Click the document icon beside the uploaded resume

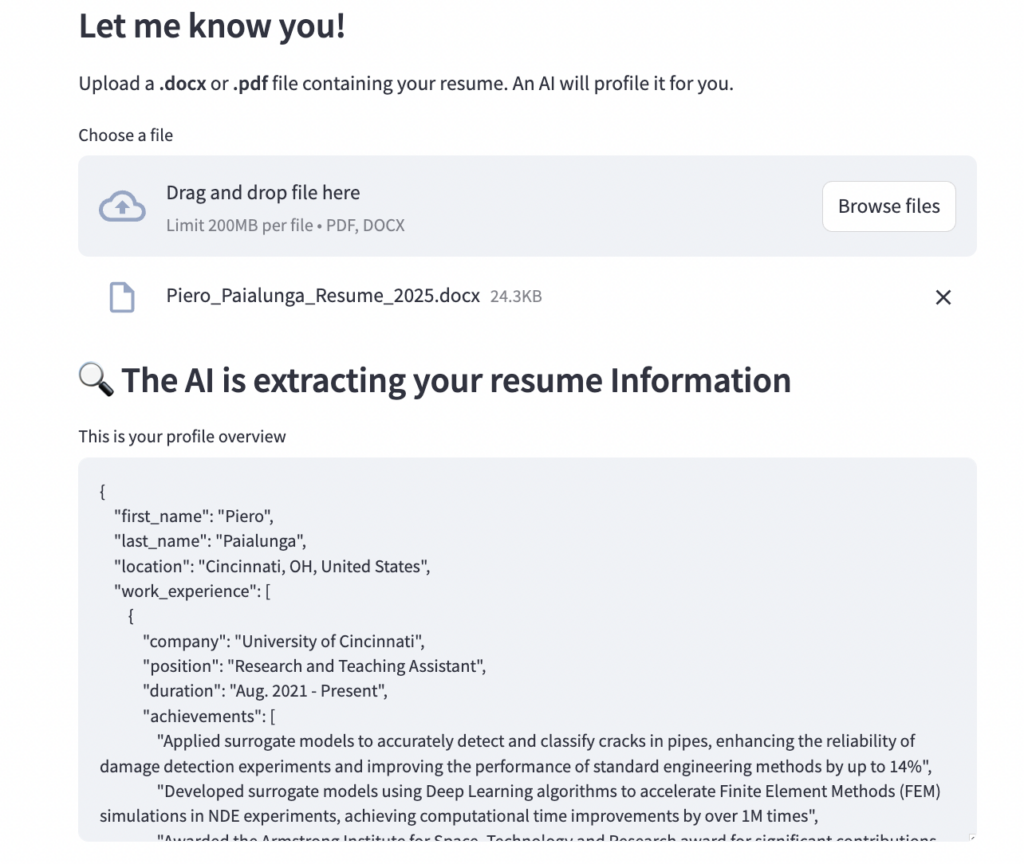121,297
